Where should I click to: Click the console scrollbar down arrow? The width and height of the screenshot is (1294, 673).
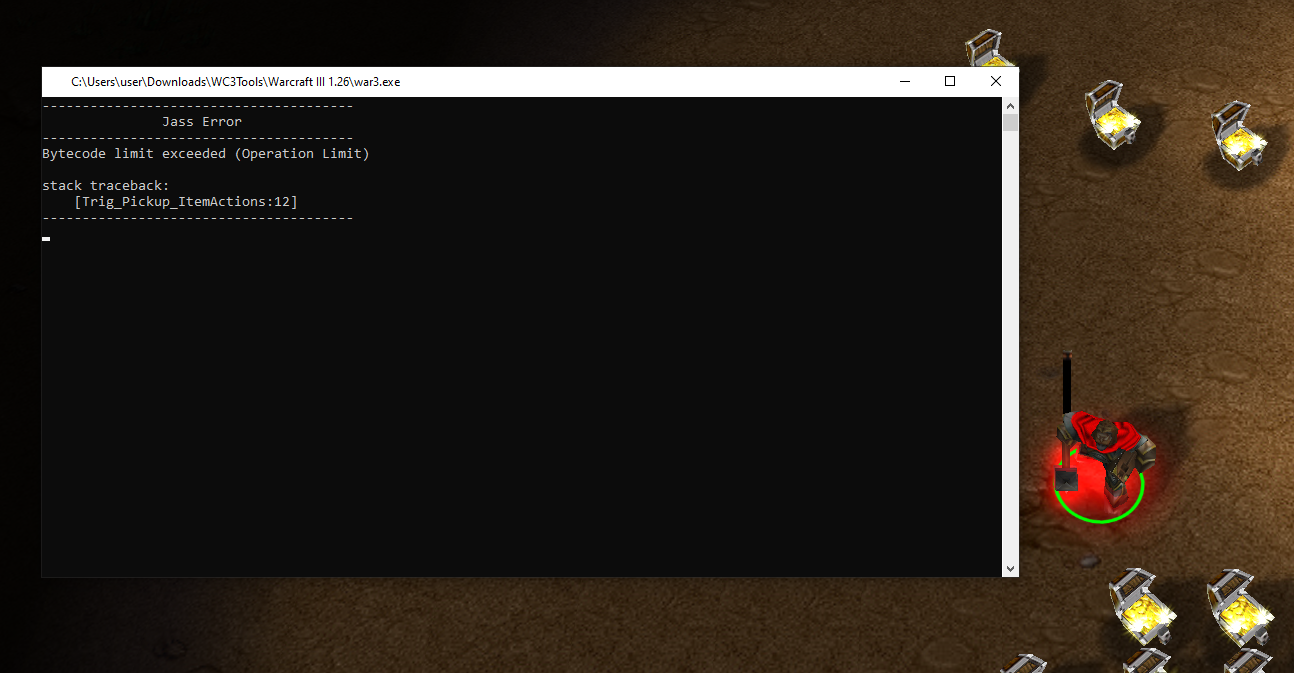tap(1011, 568)
